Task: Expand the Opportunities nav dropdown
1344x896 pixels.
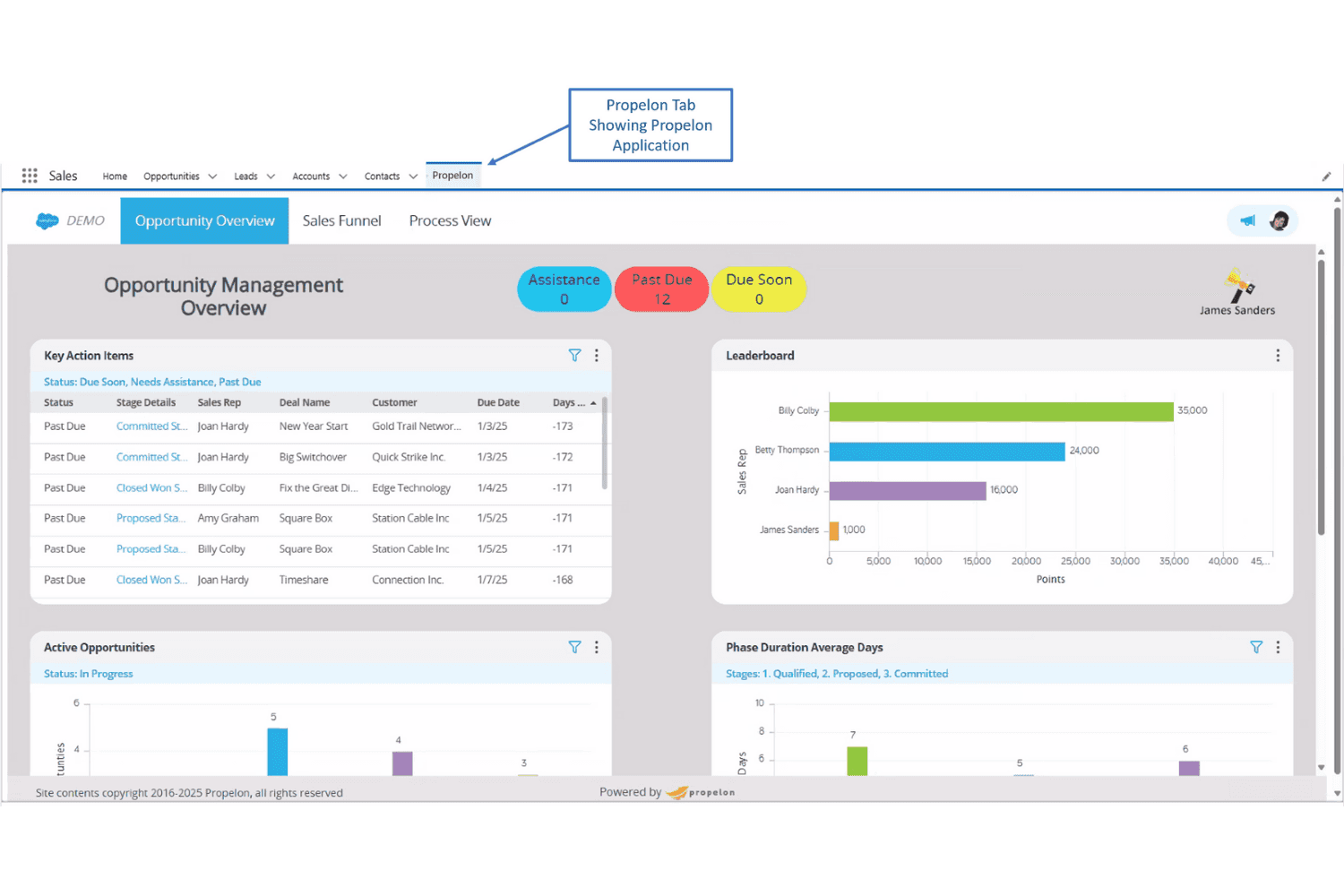Action: 212,177
